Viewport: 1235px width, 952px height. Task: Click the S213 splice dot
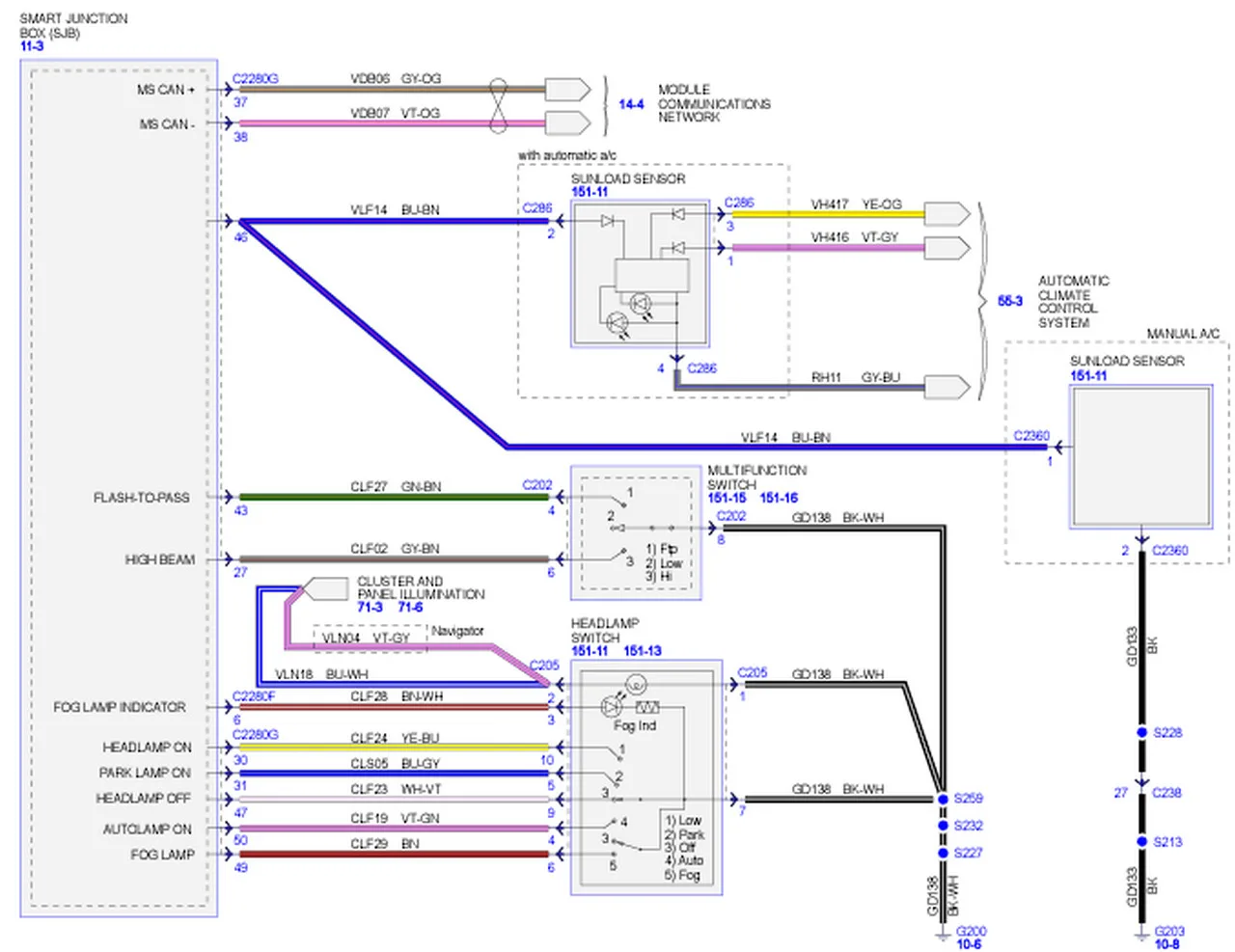[x=1141, y=842]
